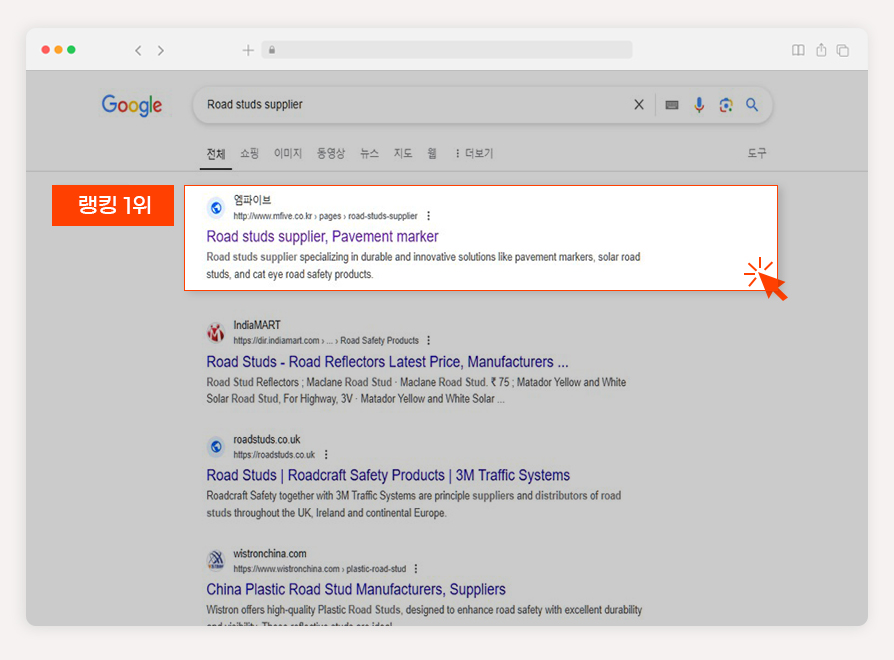Click the browser address bar
The height and width of the screenshot is (660, 894).
point(447,50)
